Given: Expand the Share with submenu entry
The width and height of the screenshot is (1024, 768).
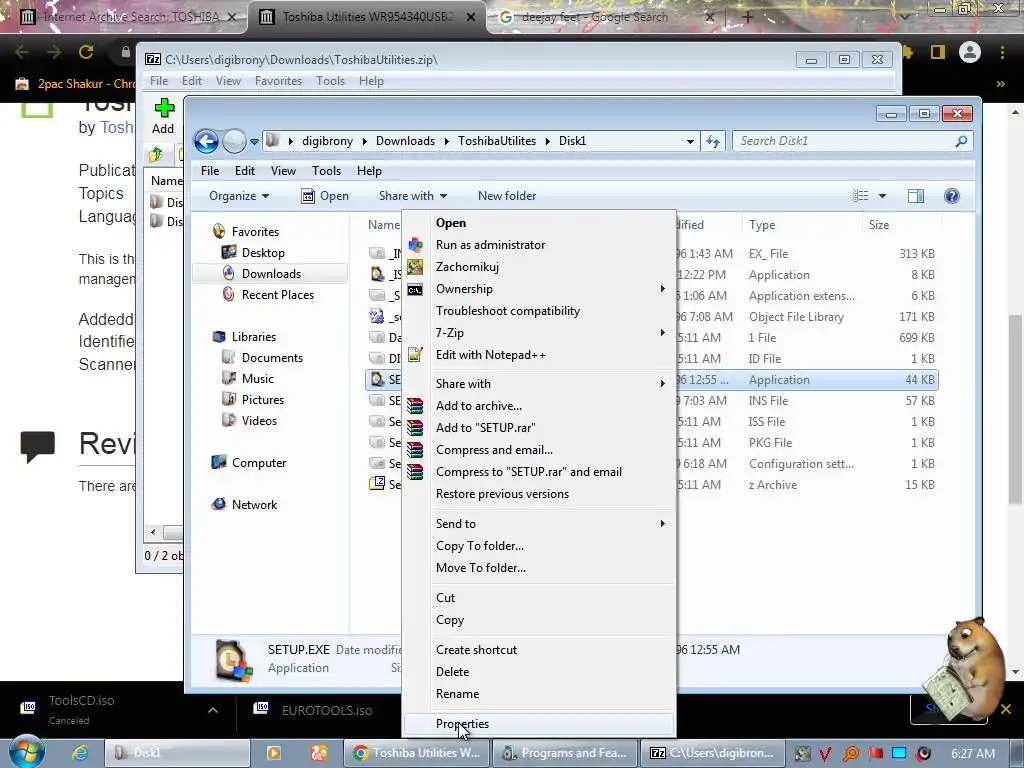Looking at the screenshot, I should pyautogui.click(x=539, y=383).
